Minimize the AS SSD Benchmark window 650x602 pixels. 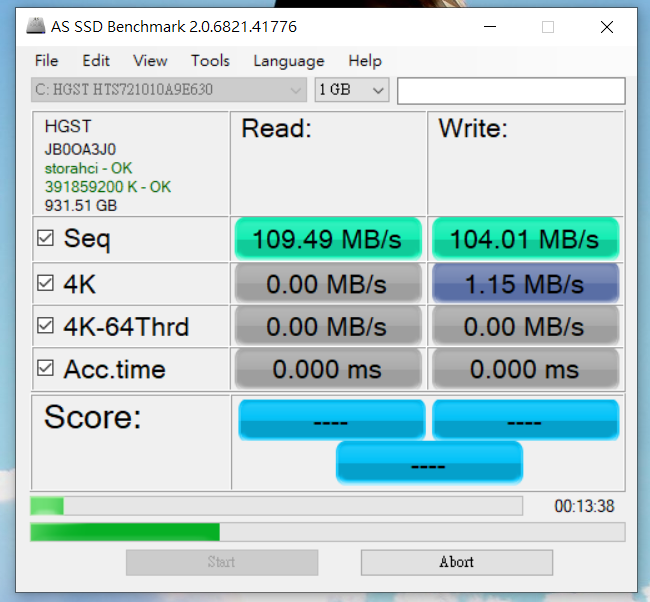coord(490,27)
